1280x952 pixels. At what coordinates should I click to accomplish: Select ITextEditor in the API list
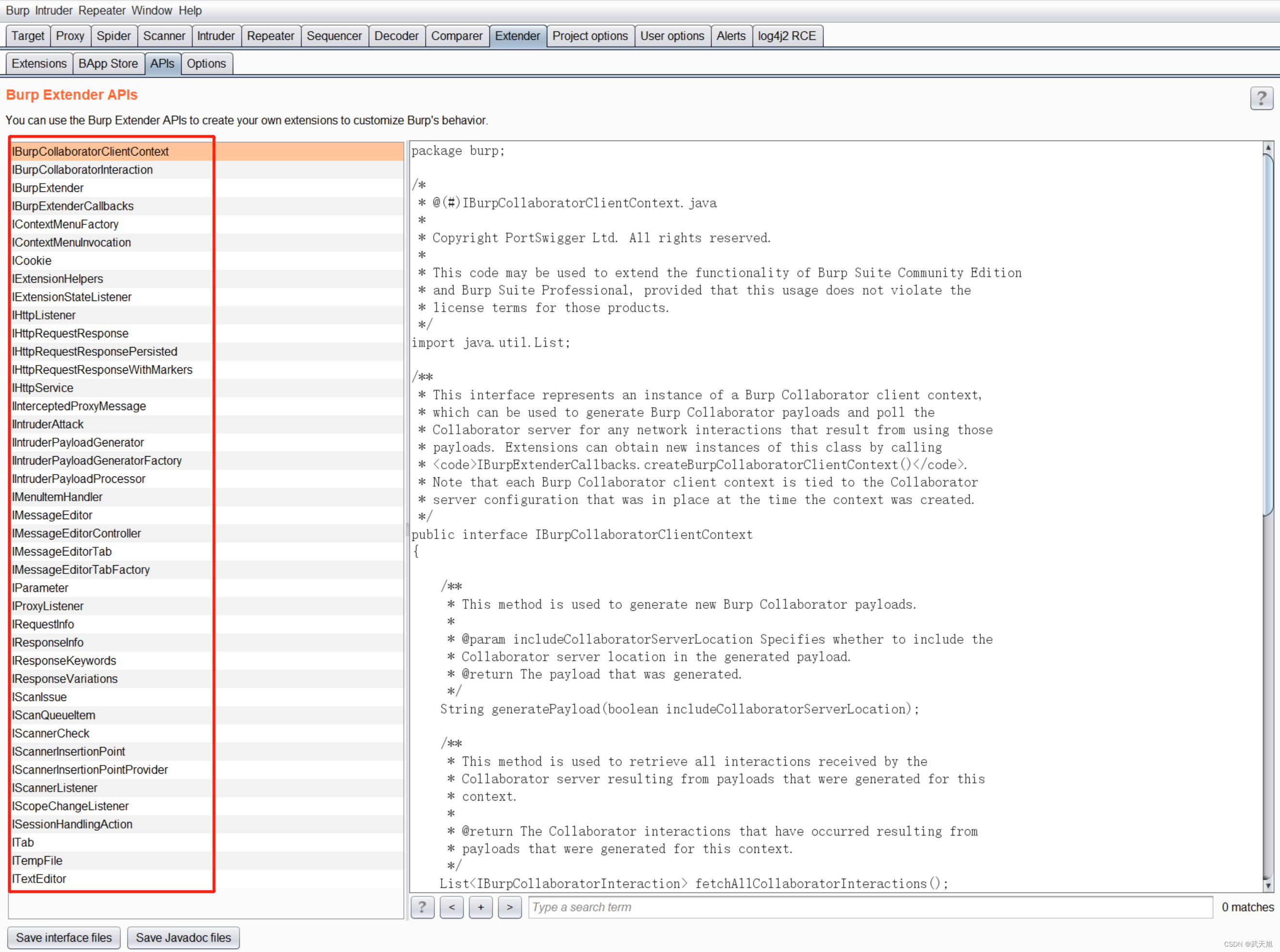(207, 879)
